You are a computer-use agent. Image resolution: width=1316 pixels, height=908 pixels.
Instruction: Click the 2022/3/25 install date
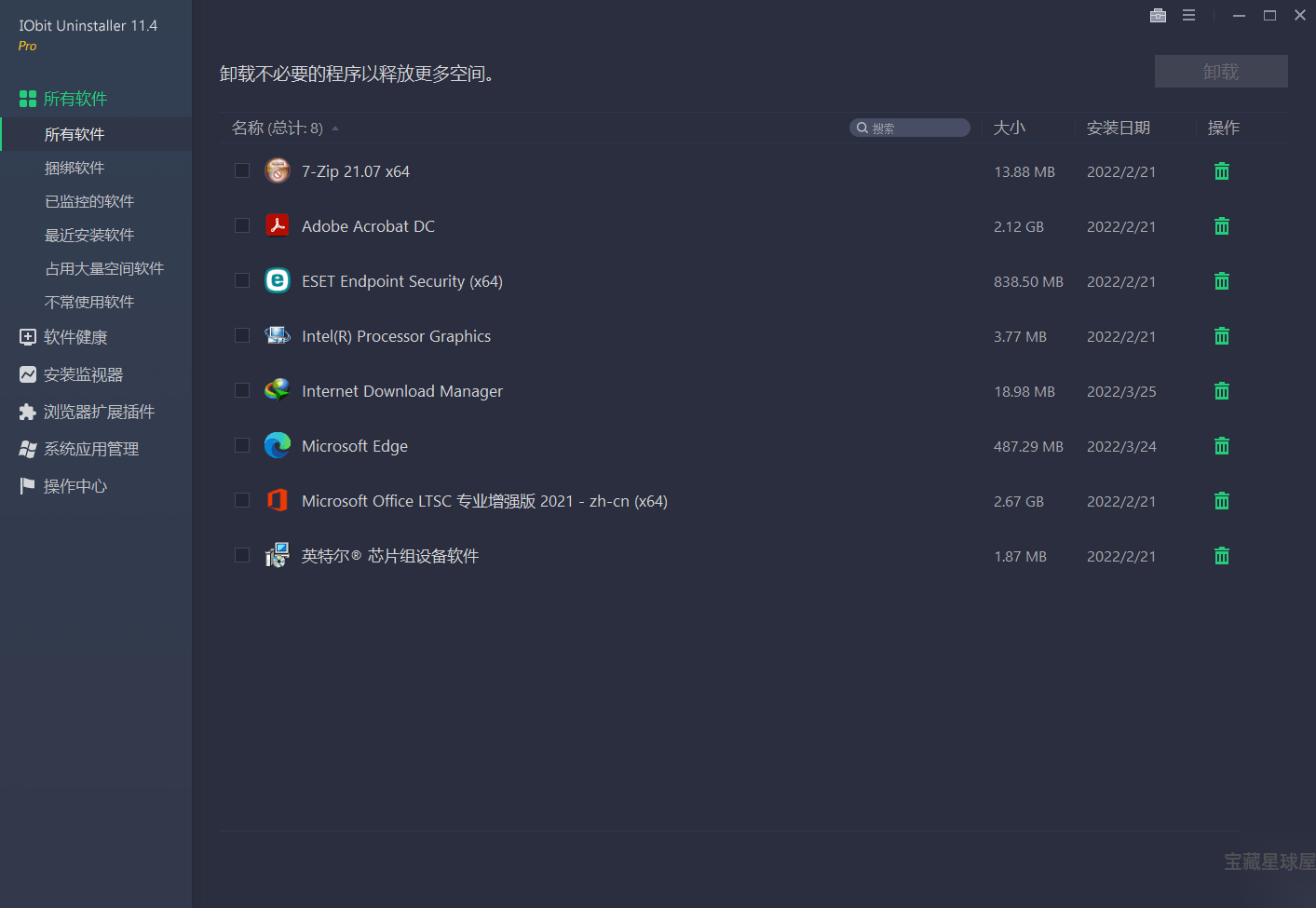pyautogui.click(x=1121, y=391)
